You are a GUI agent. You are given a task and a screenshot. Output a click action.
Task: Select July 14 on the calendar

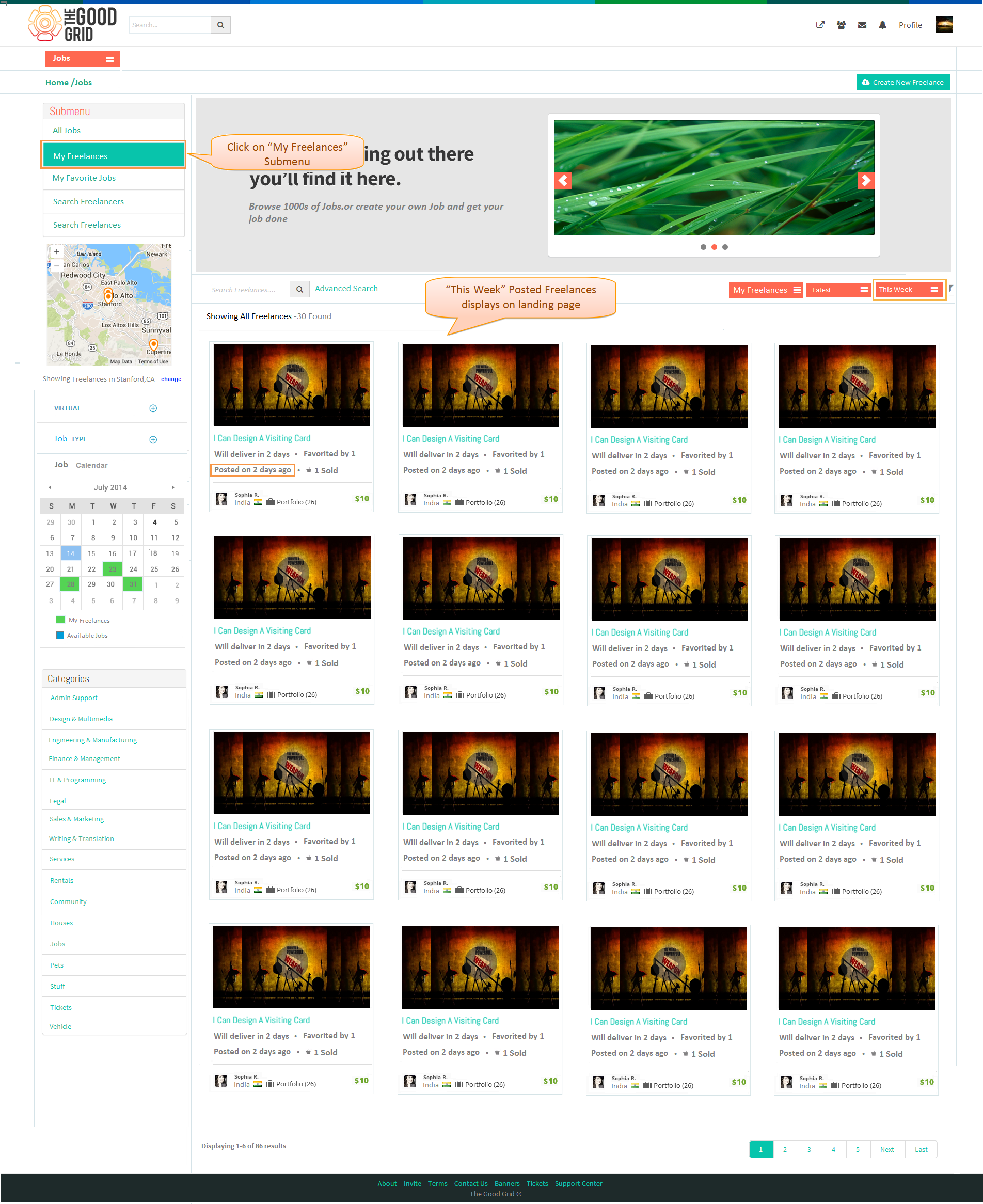[70, 554]
